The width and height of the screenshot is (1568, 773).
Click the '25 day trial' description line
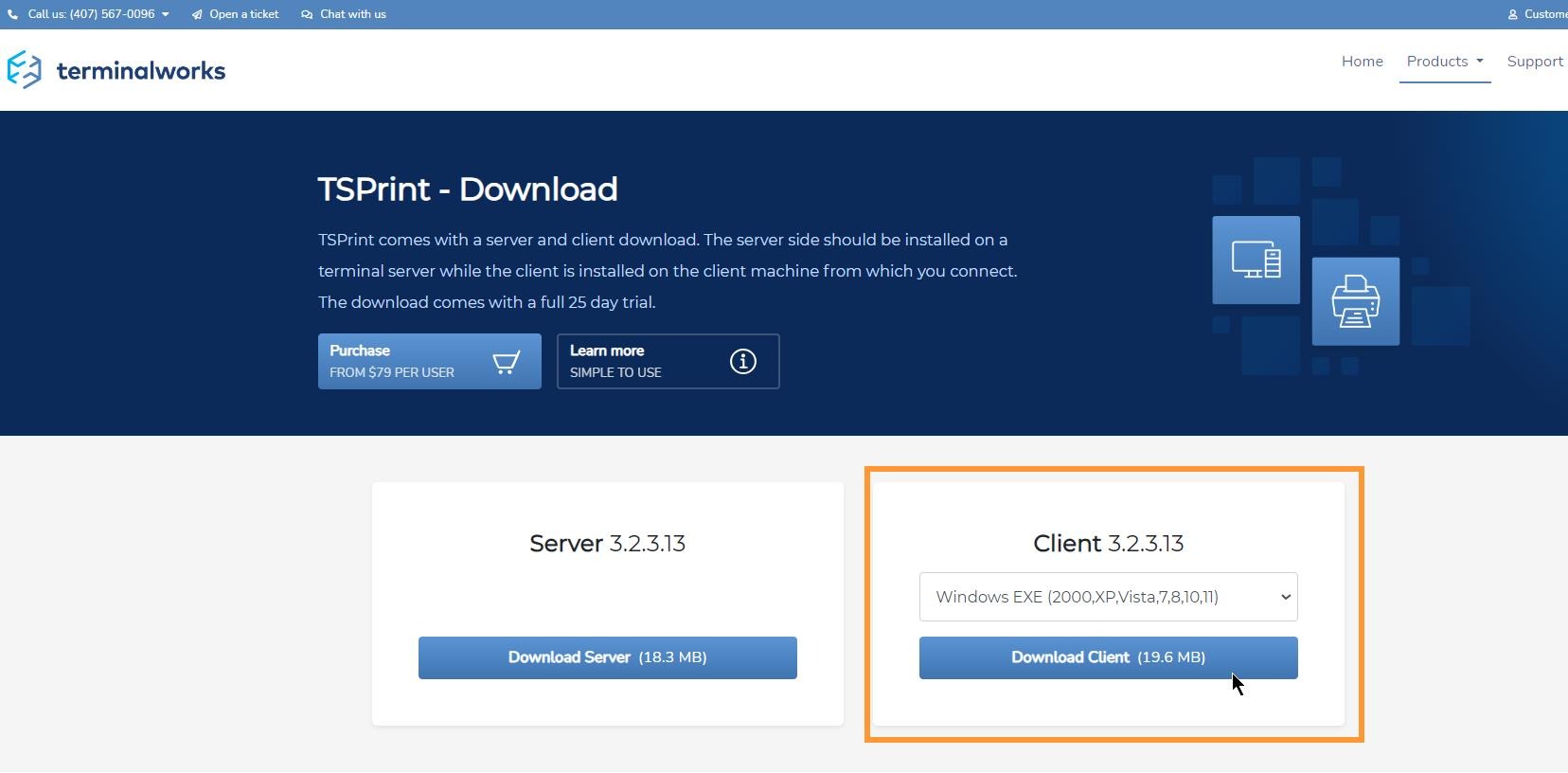487,302
